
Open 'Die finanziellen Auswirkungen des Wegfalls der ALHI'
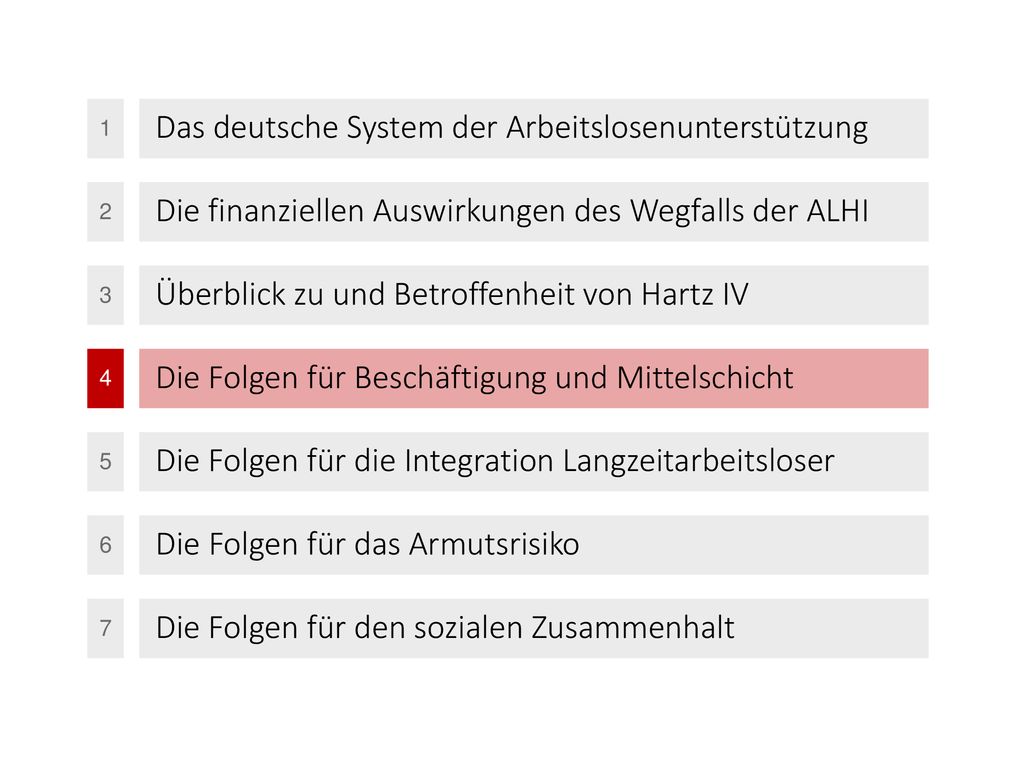click(x=534, y=212)
